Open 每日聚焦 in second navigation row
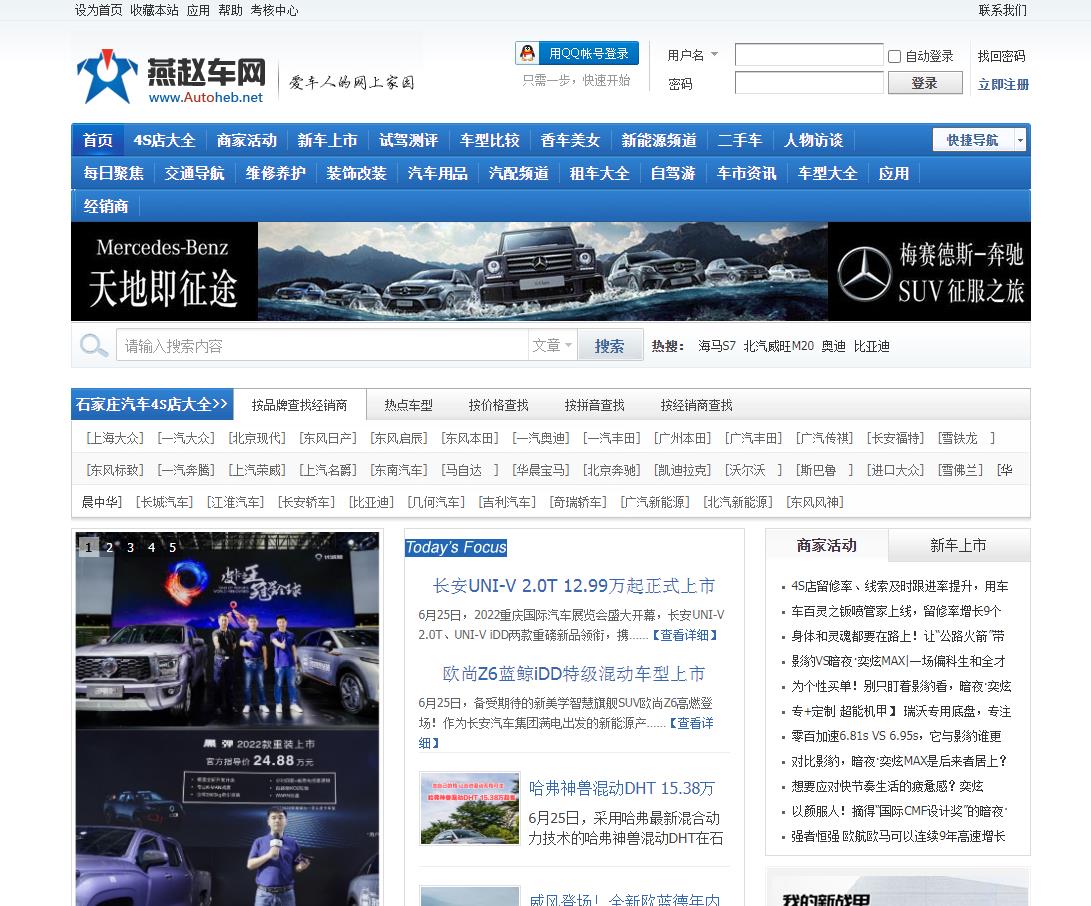The width and height of the screenshot is (1091, 906). [x=113, y=173]
